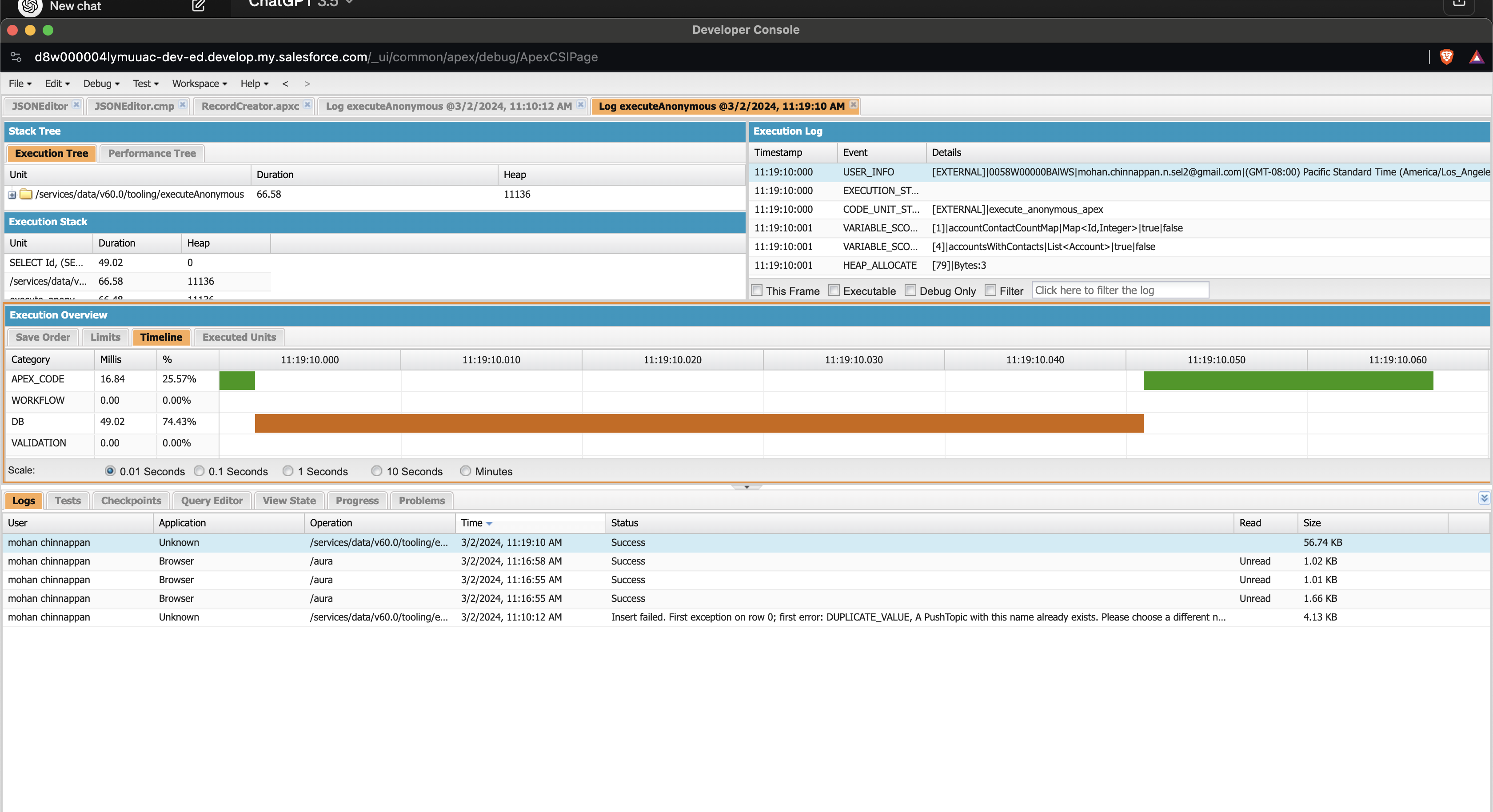Open the Progress tab
The width and height of the screenshot is (1493, 812).
(357, 501)
